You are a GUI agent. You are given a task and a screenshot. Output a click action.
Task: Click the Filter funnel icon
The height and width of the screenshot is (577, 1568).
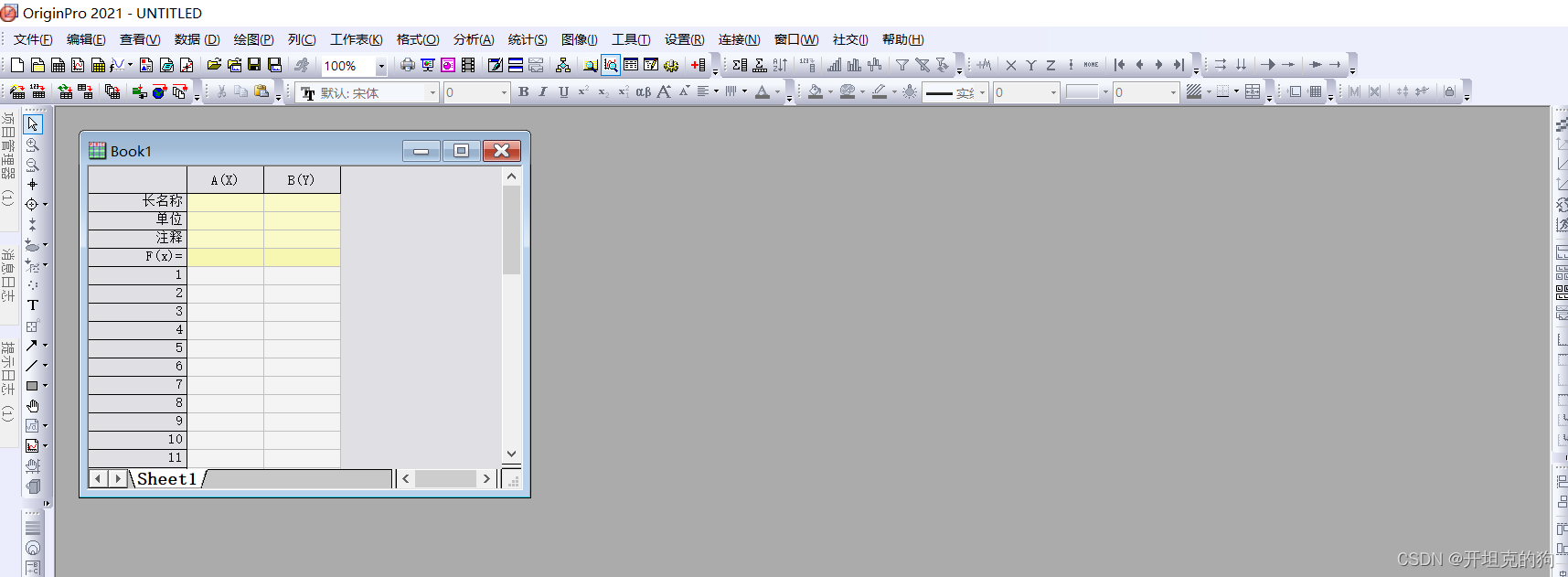[901, 65]
